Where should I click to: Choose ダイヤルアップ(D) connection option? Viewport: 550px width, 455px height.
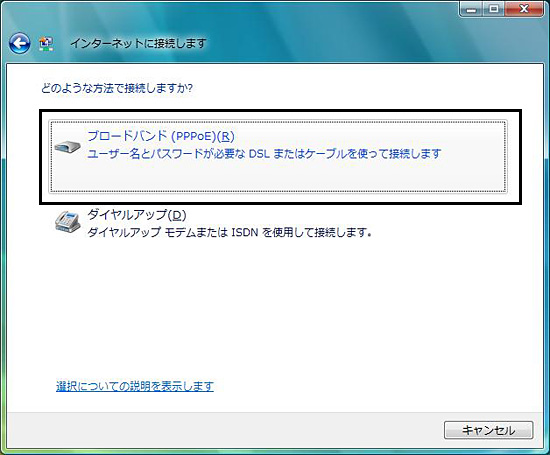(x=137, y=215)
